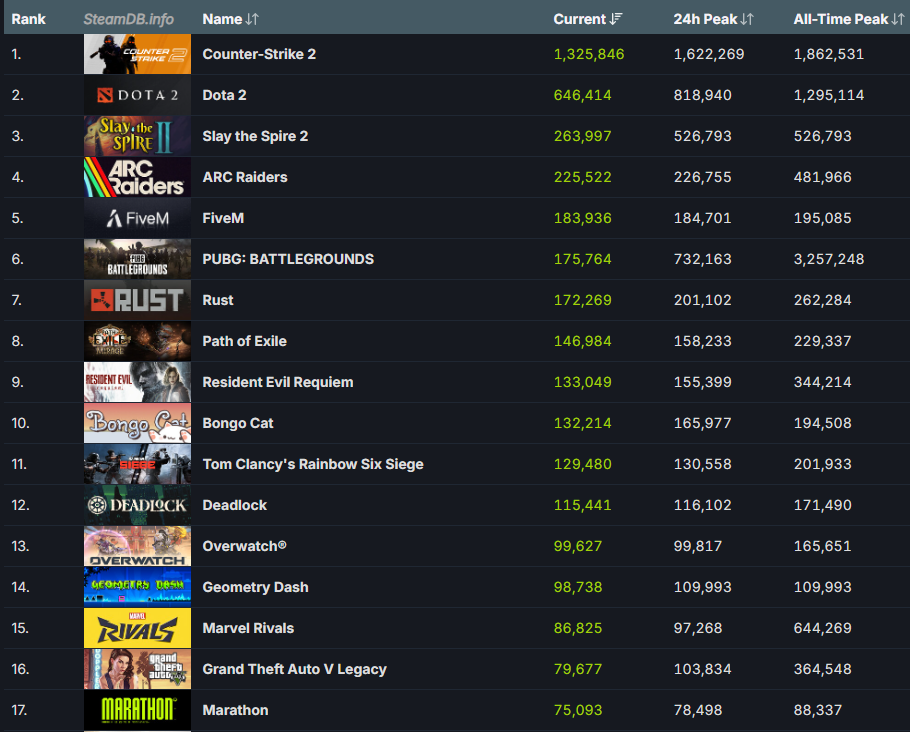Open the Path of Exile link
This screenshot has width=910, height=732.
[x=244, y=341]
